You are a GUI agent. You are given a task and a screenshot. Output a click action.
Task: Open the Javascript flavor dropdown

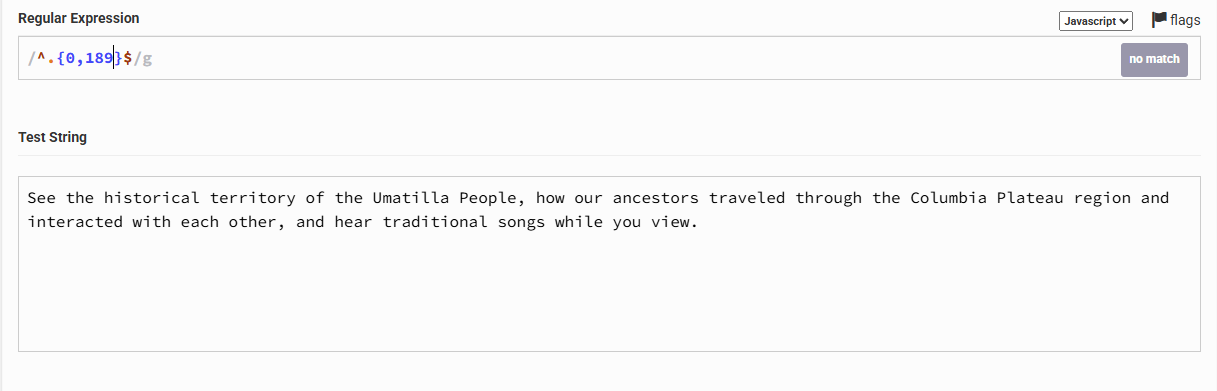point(1096,21)
